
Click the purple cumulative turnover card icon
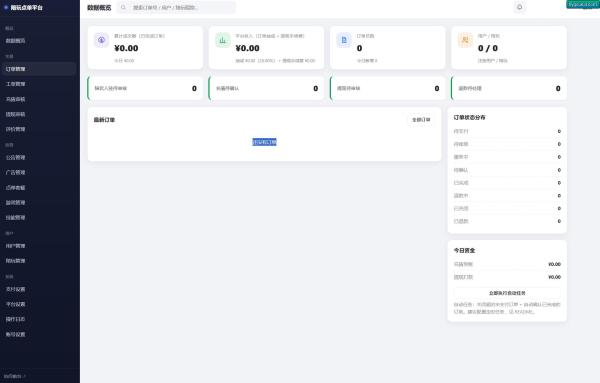click(x=101, y=40)
